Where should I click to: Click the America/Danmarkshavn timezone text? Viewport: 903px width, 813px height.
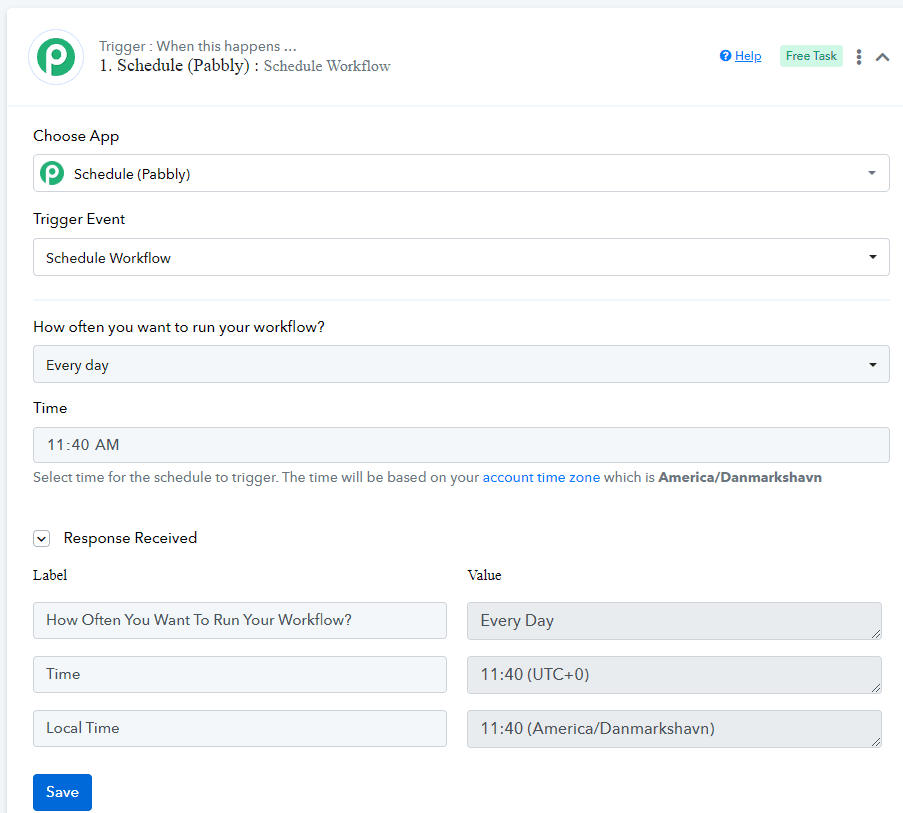pyautogui.click(x=740, y=477)
